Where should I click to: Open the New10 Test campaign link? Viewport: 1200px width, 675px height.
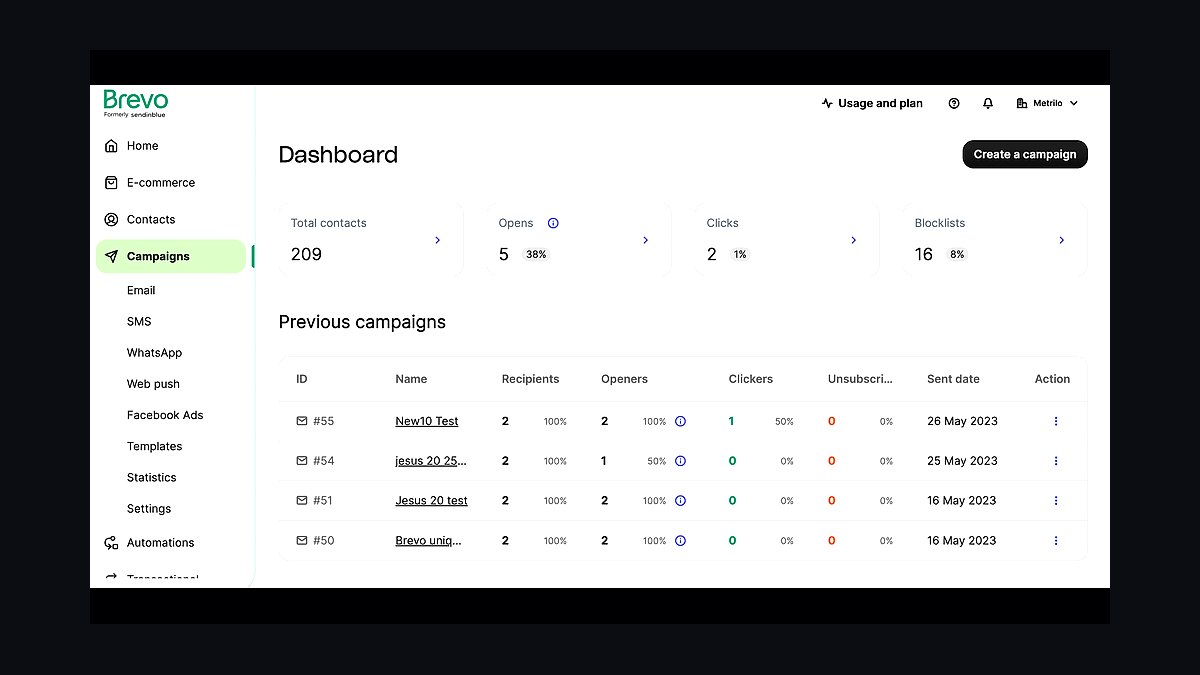point(427,421)
